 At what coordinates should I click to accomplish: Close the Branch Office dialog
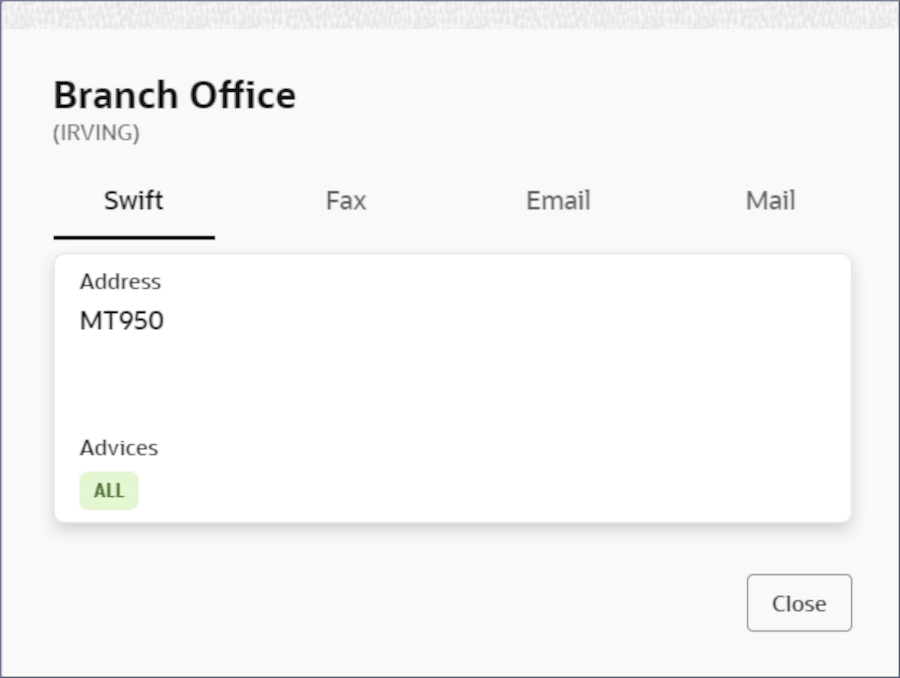[799, 603]
